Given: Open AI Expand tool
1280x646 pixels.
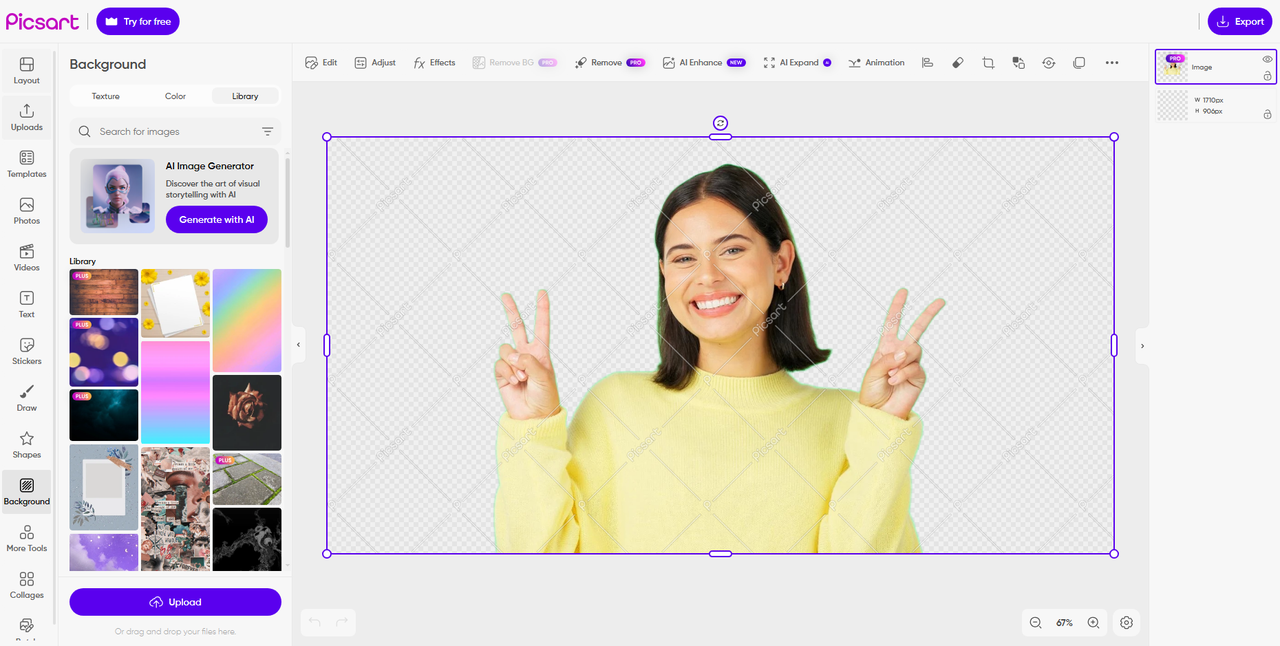Looking at the screenshot, I should coord(797,62).
